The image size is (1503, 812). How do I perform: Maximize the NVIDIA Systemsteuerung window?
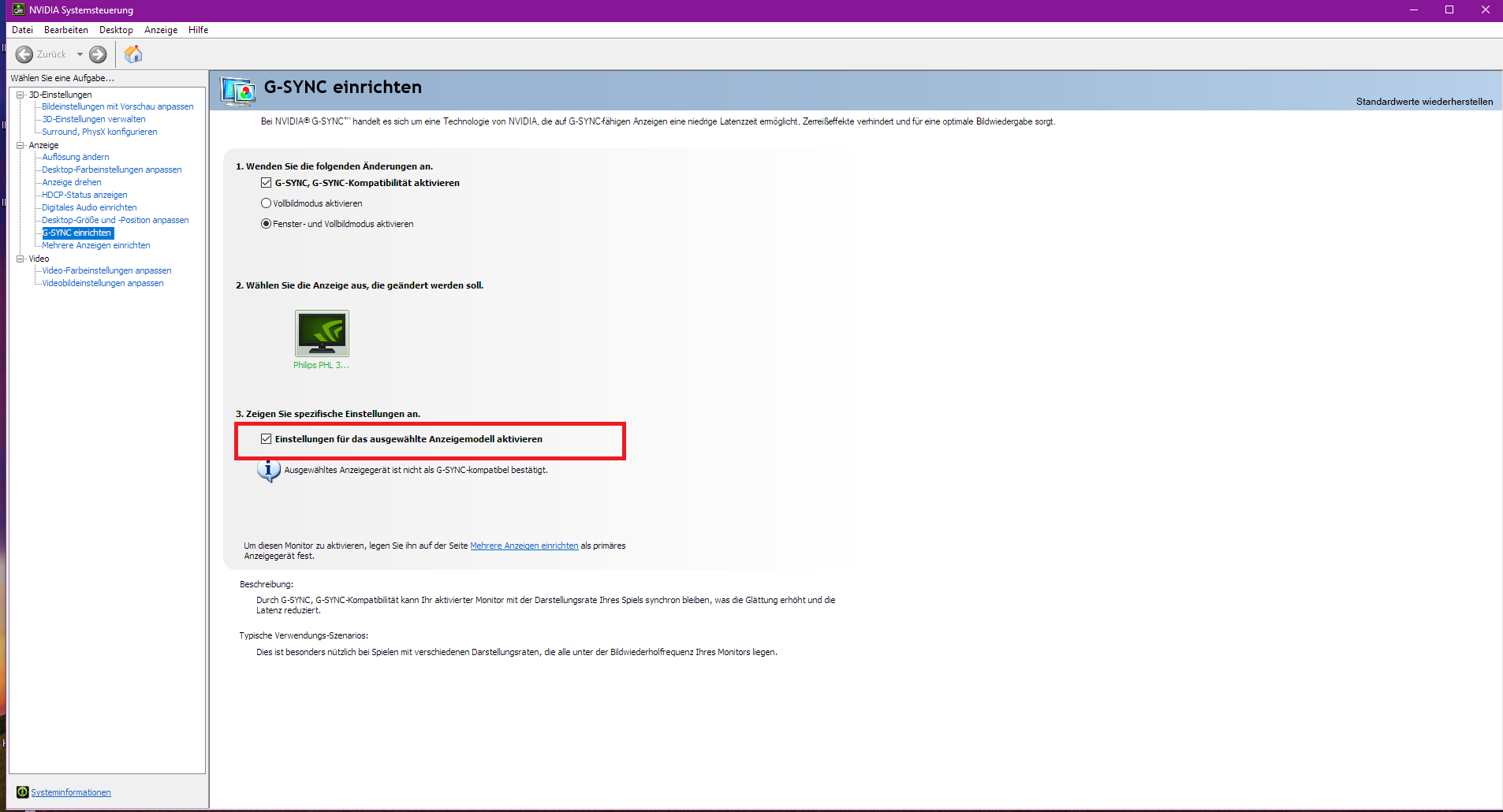coord(1449,9)
